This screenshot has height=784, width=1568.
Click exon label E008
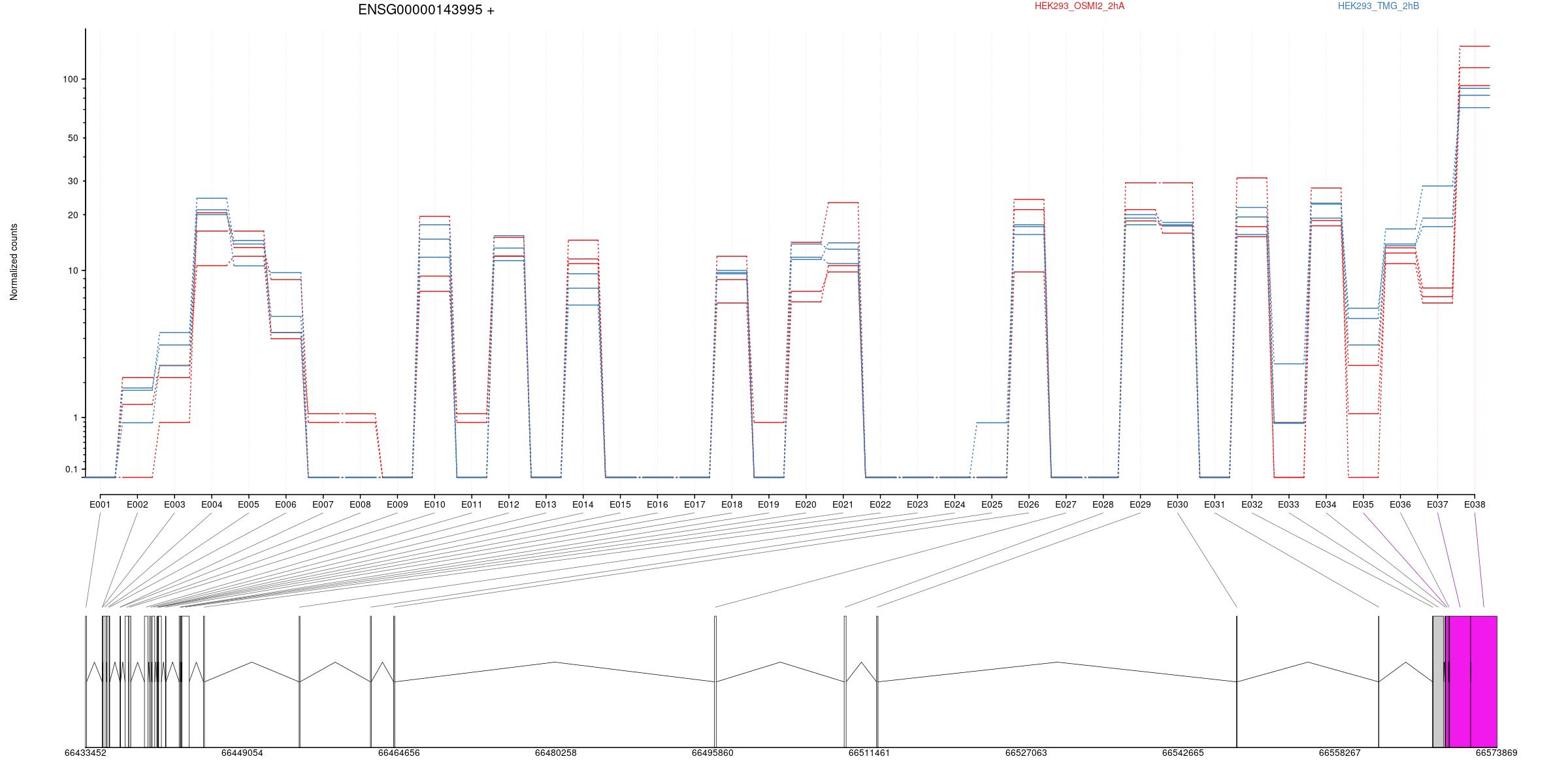(x=360, y=504)
